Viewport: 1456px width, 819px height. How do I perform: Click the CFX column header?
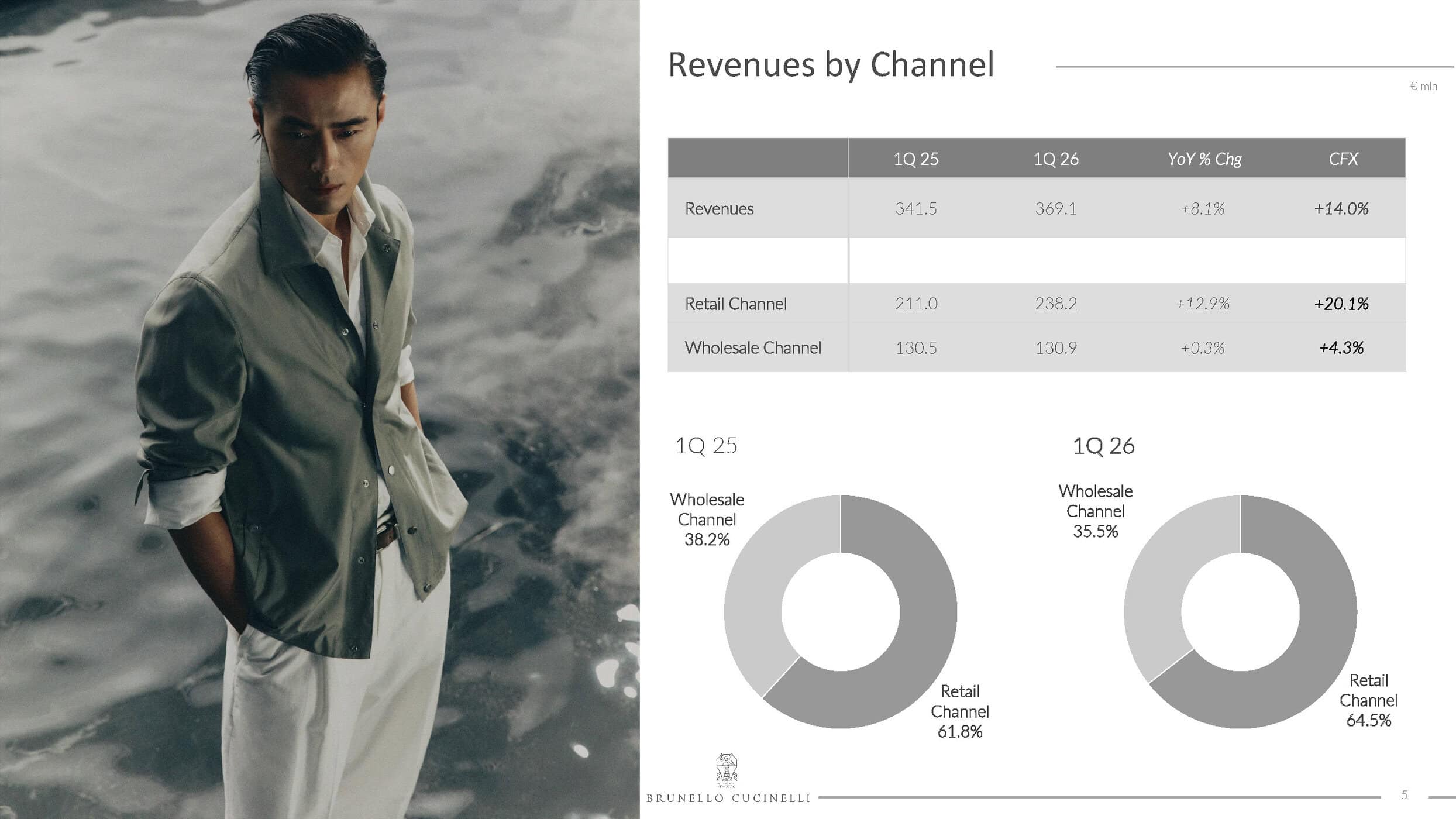(x=1343, y=159)
